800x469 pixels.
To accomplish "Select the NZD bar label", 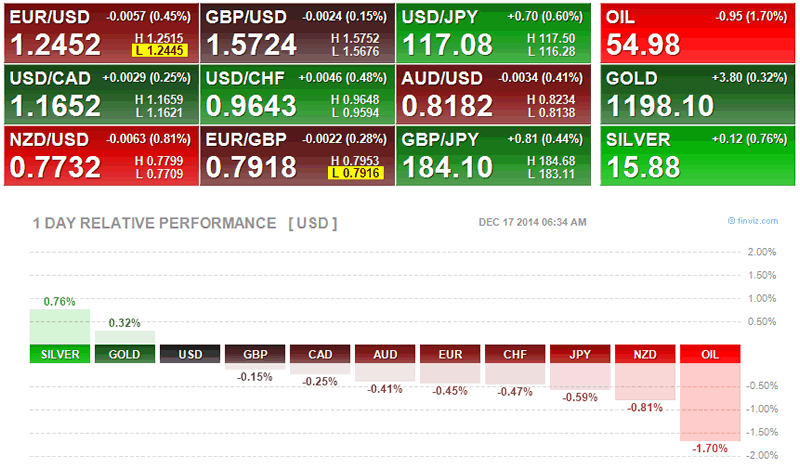I will tap(645, 354).
